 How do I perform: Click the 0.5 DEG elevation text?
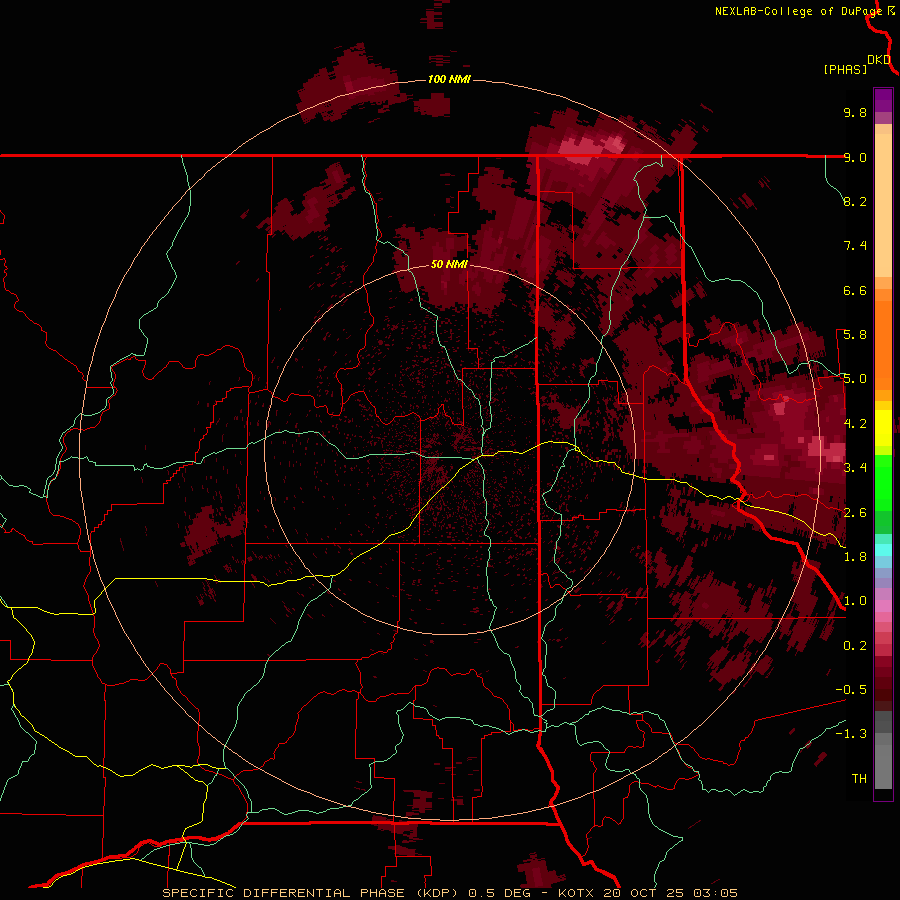click(499, 893)
